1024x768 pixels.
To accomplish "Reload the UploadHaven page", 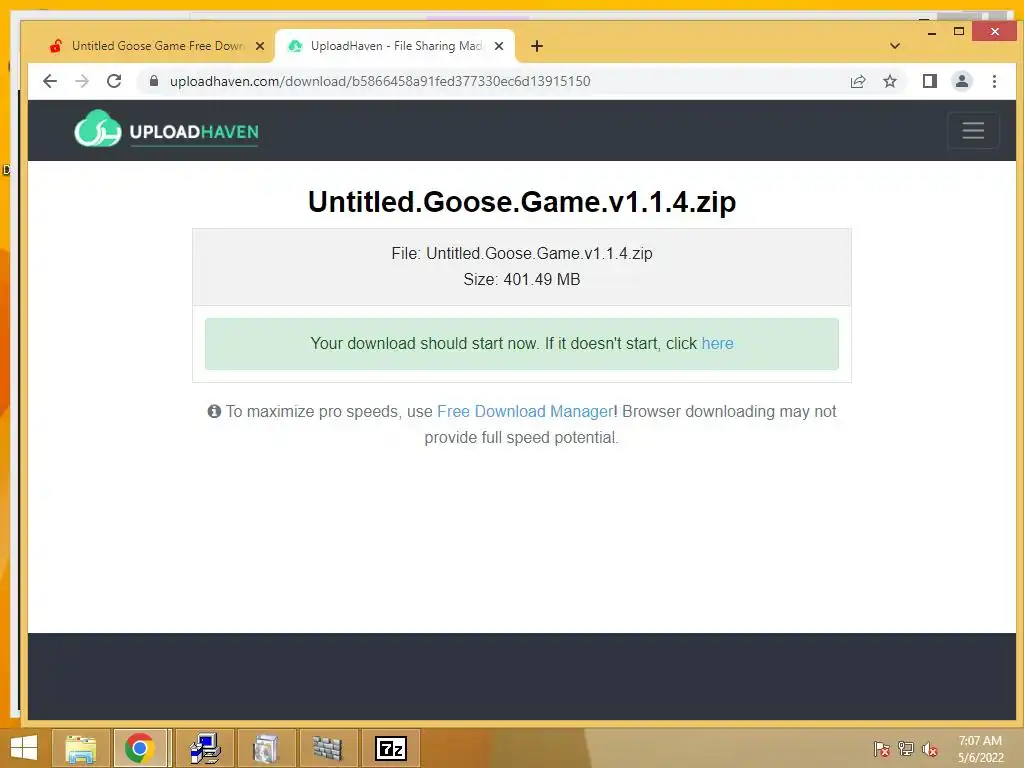I will (x=114, y=81).
